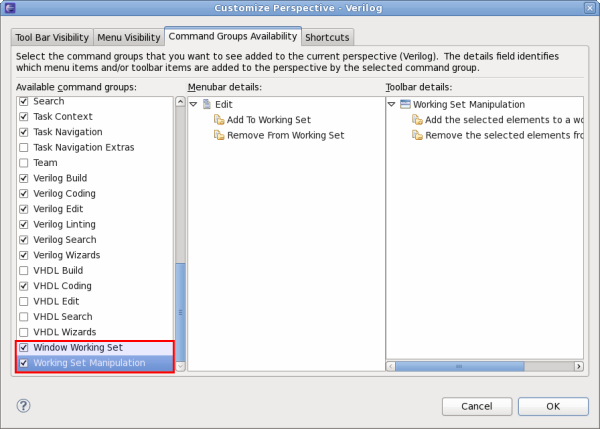The image size is (600, 429).
Task: Enable the VHDL Edit checkbox
Action: point(24,301)
